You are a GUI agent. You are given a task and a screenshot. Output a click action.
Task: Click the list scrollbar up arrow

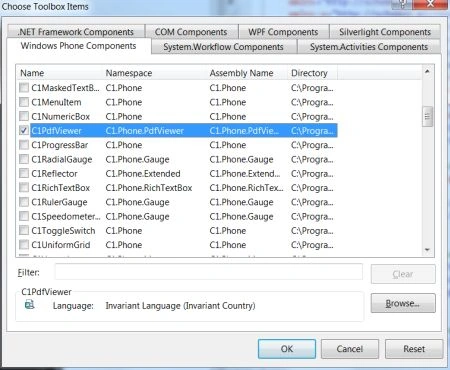[x=427, y=71]
